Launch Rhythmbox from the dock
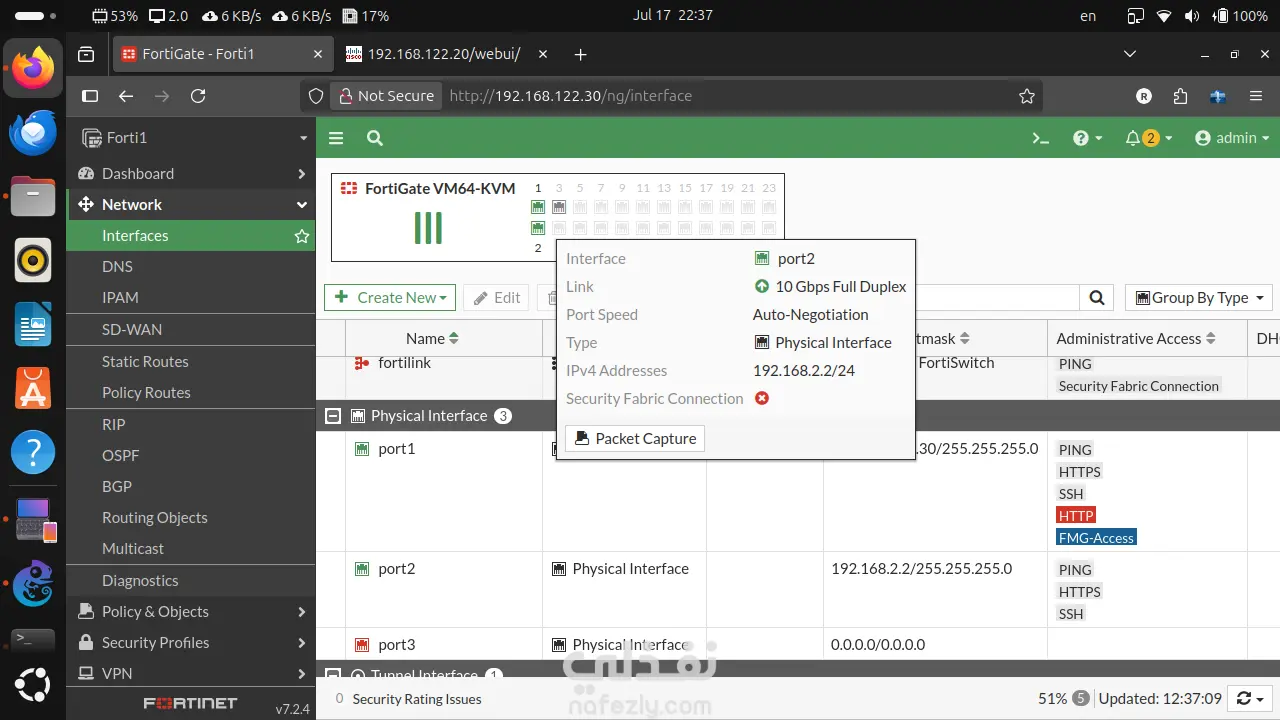Image resolution: width=1280 pixels, height=720 pixels. pyautogui.click(x=33, y=260)
